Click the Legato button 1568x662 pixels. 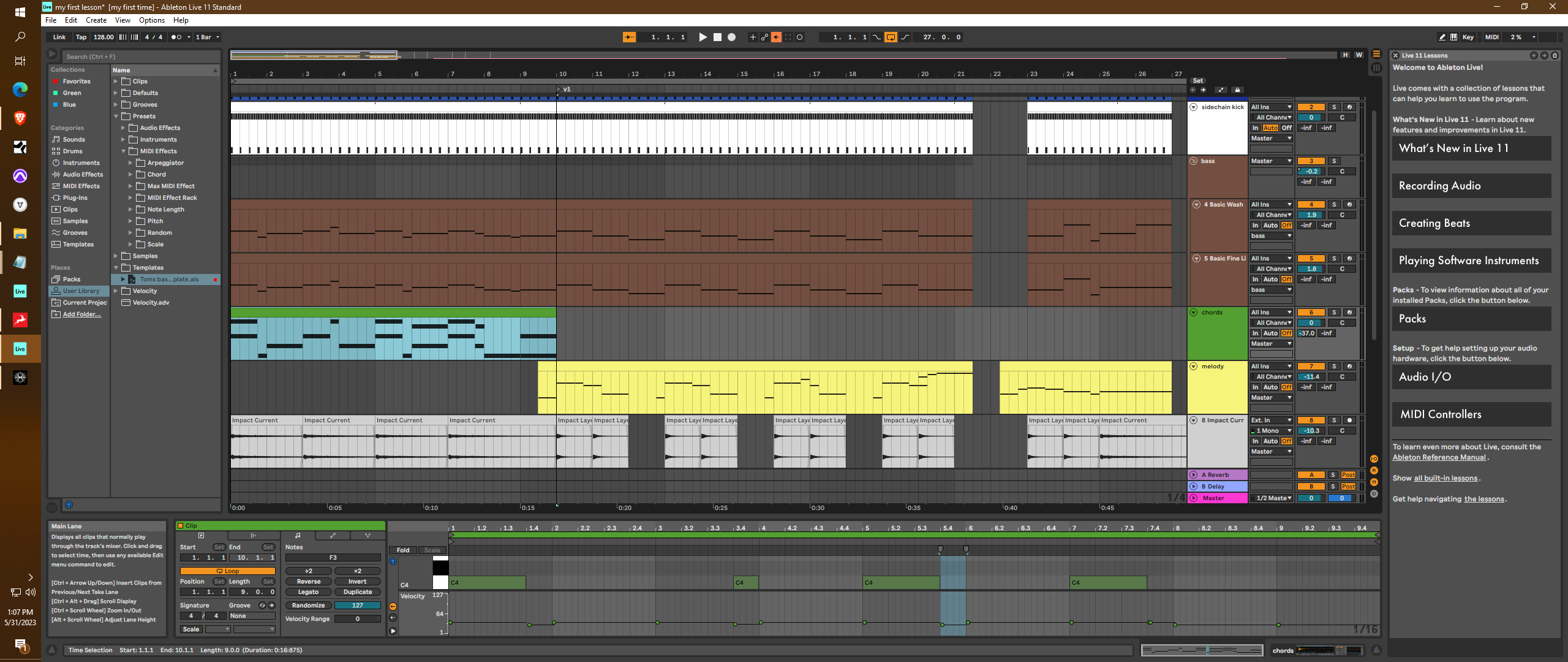point(309,592)
